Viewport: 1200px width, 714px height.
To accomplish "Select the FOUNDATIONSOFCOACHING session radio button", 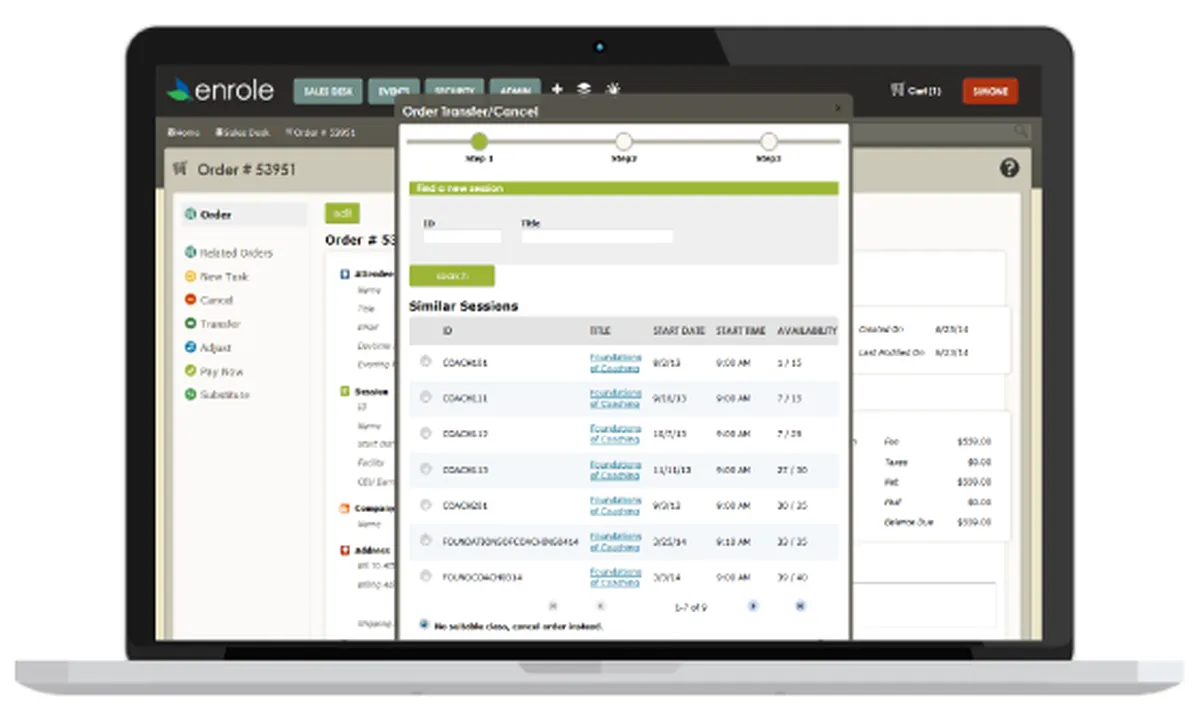I will [x=425, y=541].
